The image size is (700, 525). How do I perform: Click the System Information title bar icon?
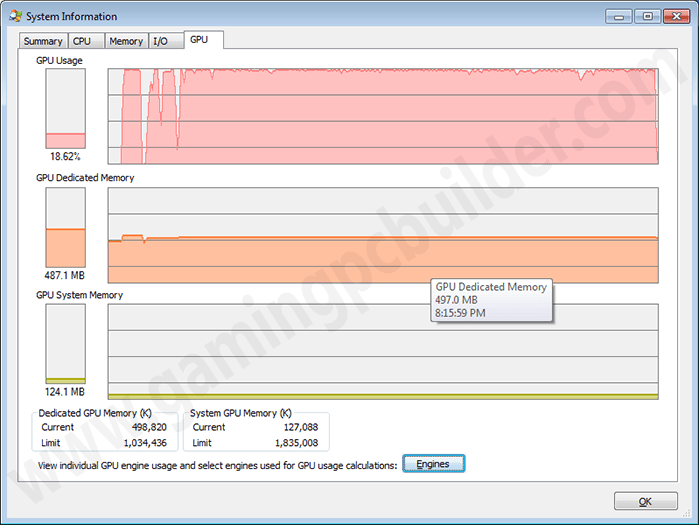point(16,17)
